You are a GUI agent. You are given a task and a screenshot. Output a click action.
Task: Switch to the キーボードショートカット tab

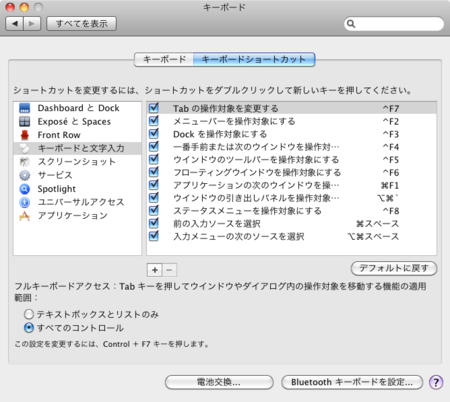[x=254, y=60]
